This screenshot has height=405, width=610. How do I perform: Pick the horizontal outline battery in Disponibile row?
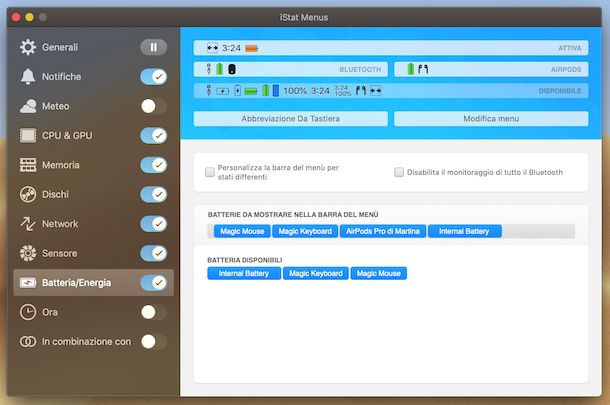click(x=223, y=91)
